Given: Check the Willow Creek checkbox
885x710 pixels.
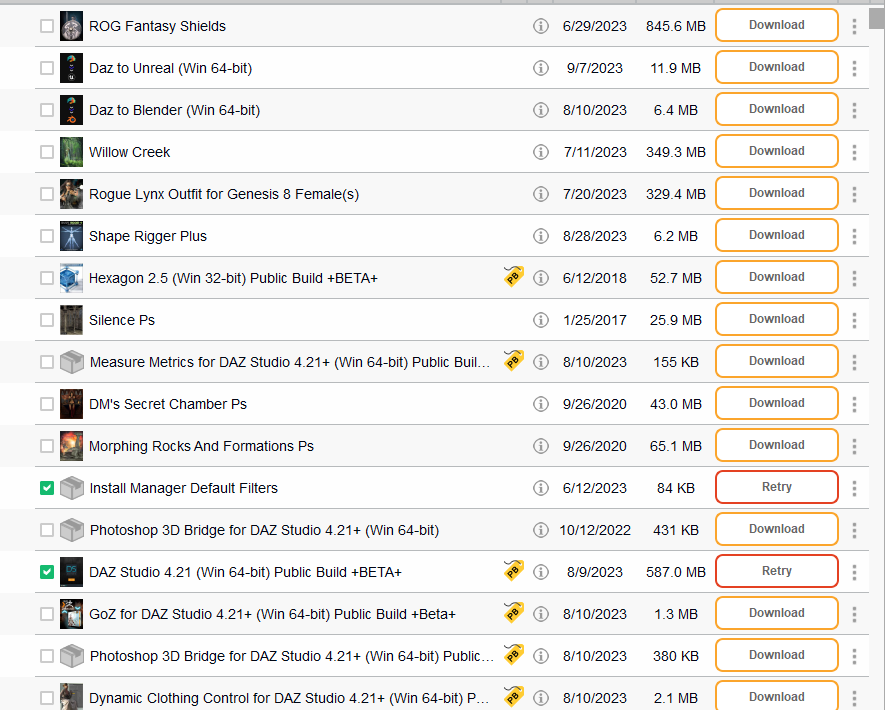Looking at the screenshot, I should (47, 152).
